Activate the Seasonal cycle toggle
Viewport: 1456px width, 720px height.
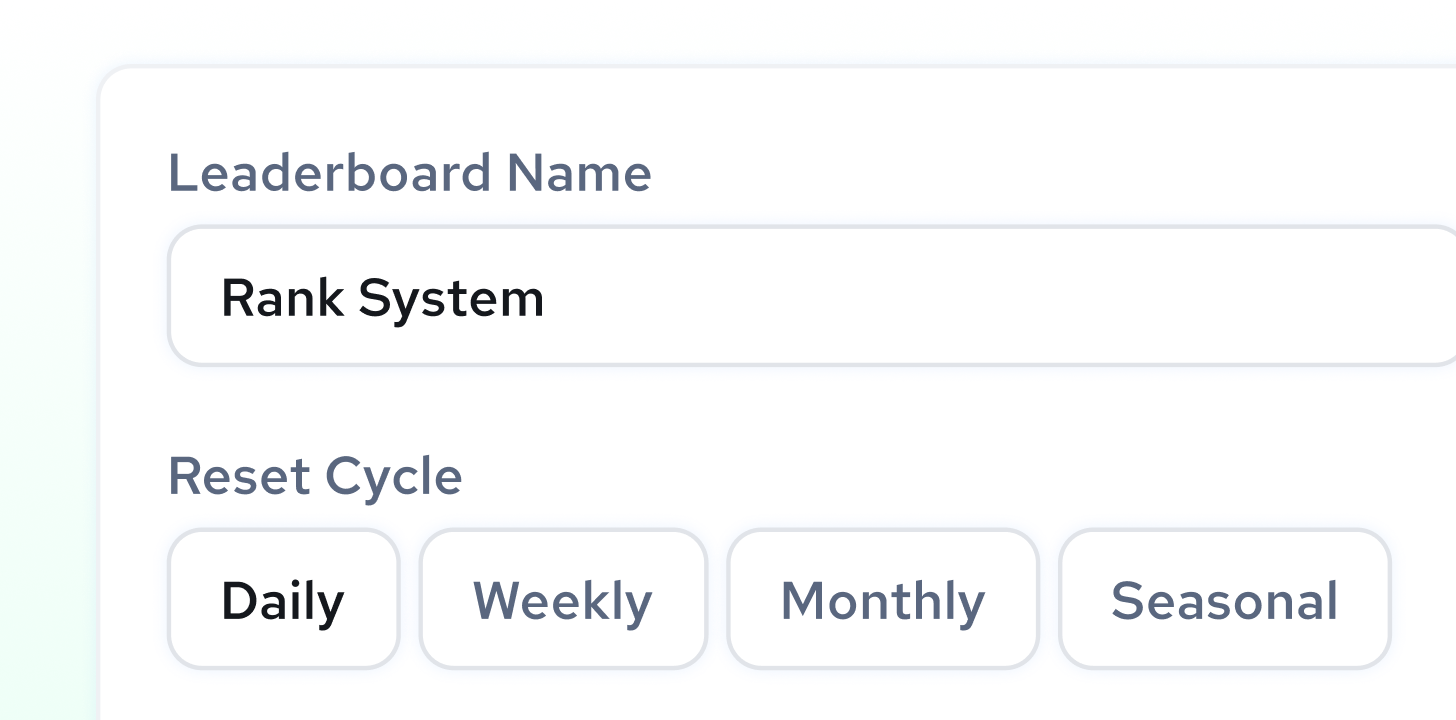[1224, 598]
